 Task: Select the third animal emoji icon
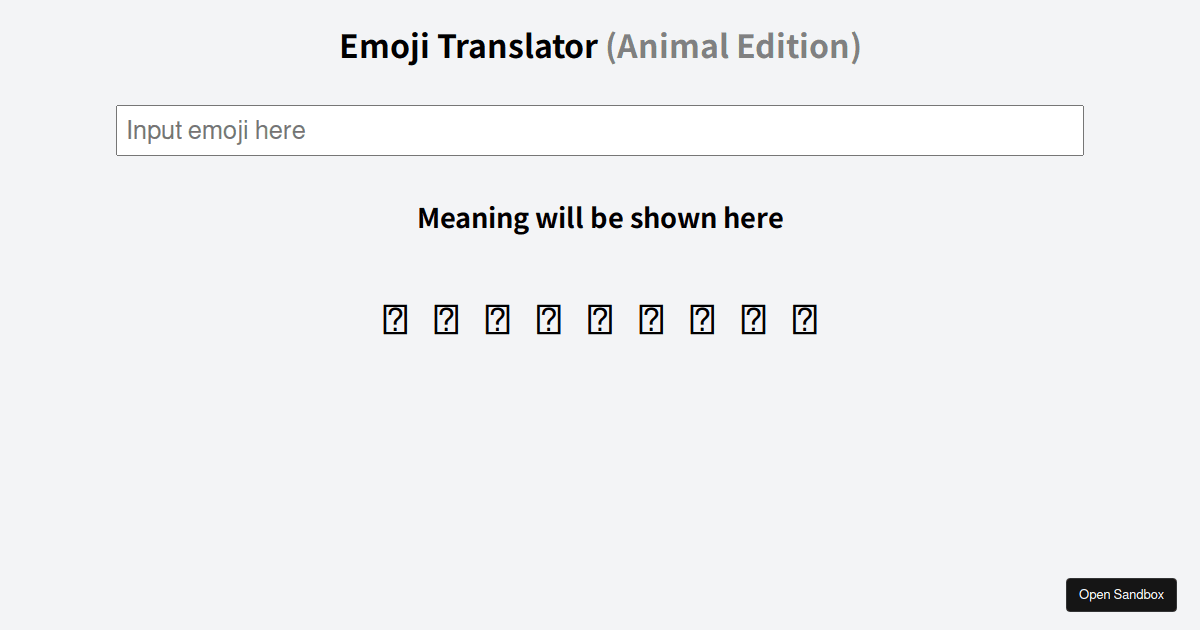(x=497, y=319)
